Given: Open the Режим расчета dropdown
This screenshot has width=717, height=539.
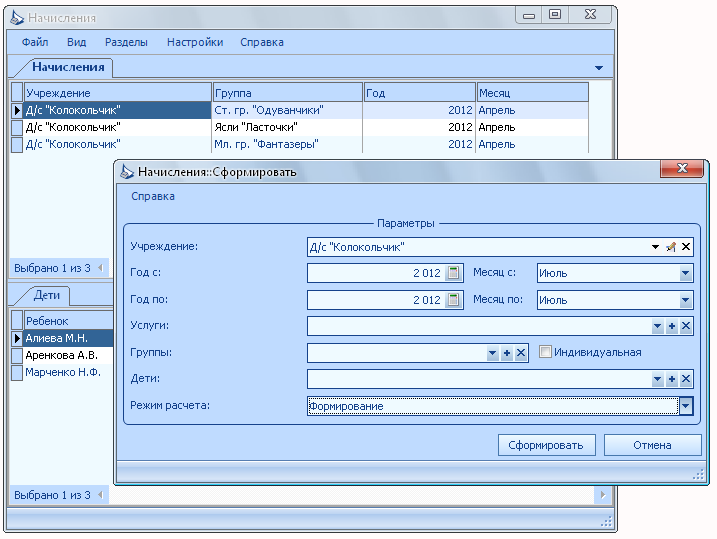Looking at the screenshot, I should coord(686,406).
